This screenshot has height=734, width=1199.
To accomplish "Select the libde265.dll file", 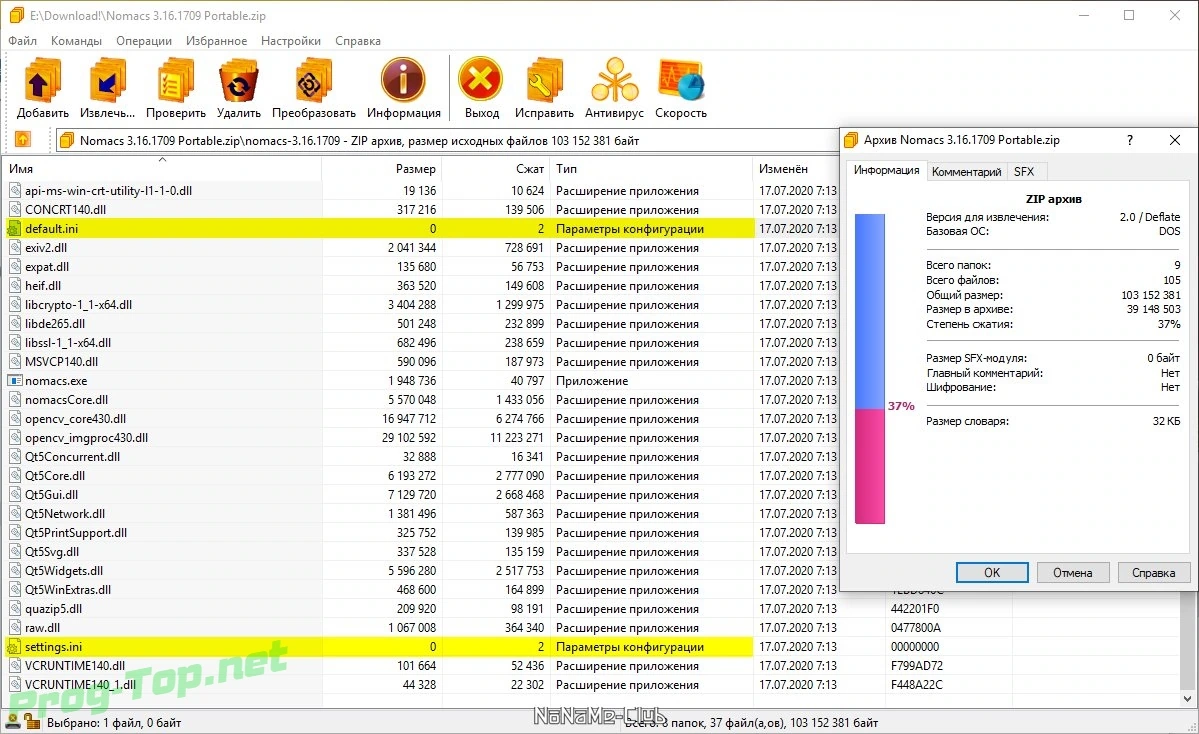I will tap(54, 323).
